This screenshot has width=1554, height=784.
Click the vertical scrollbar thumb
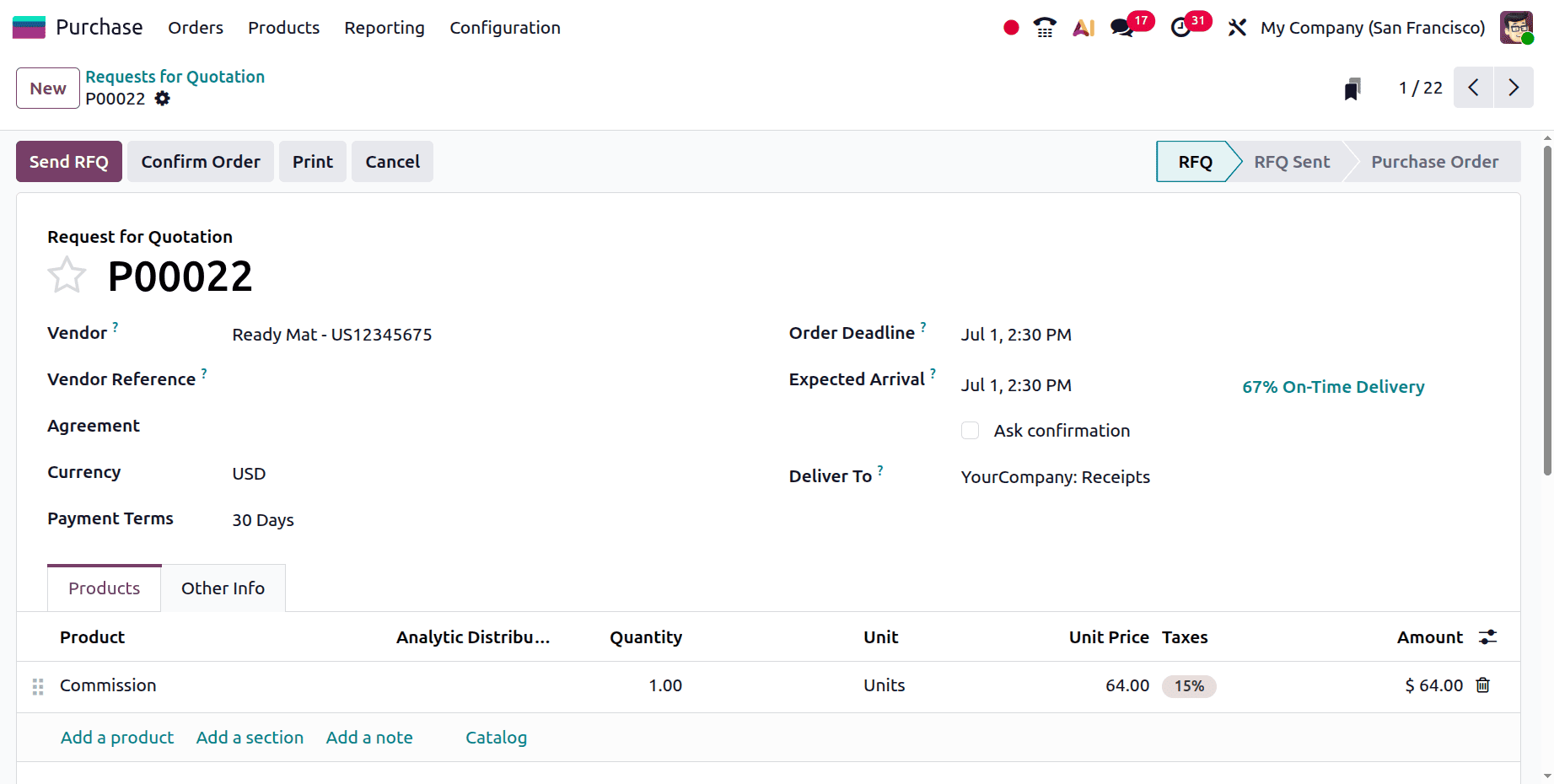click(x=1547, y=310)
